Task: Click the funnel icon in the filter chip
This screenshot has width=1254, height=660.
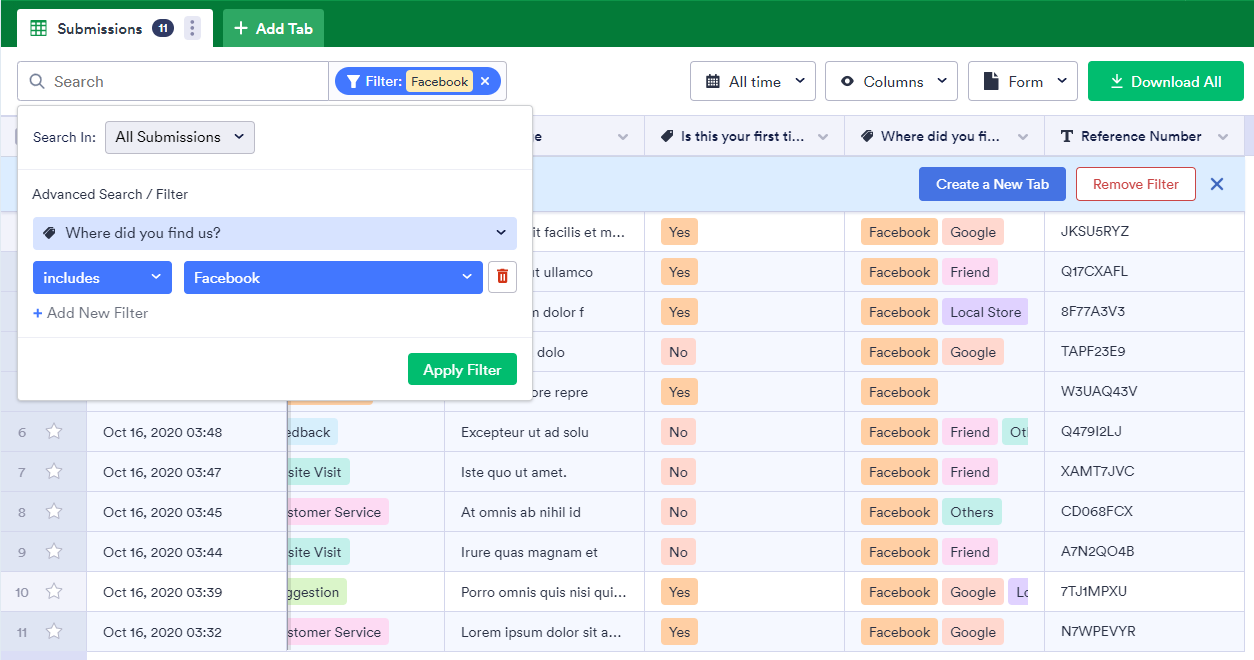Action: pos(353,82)
